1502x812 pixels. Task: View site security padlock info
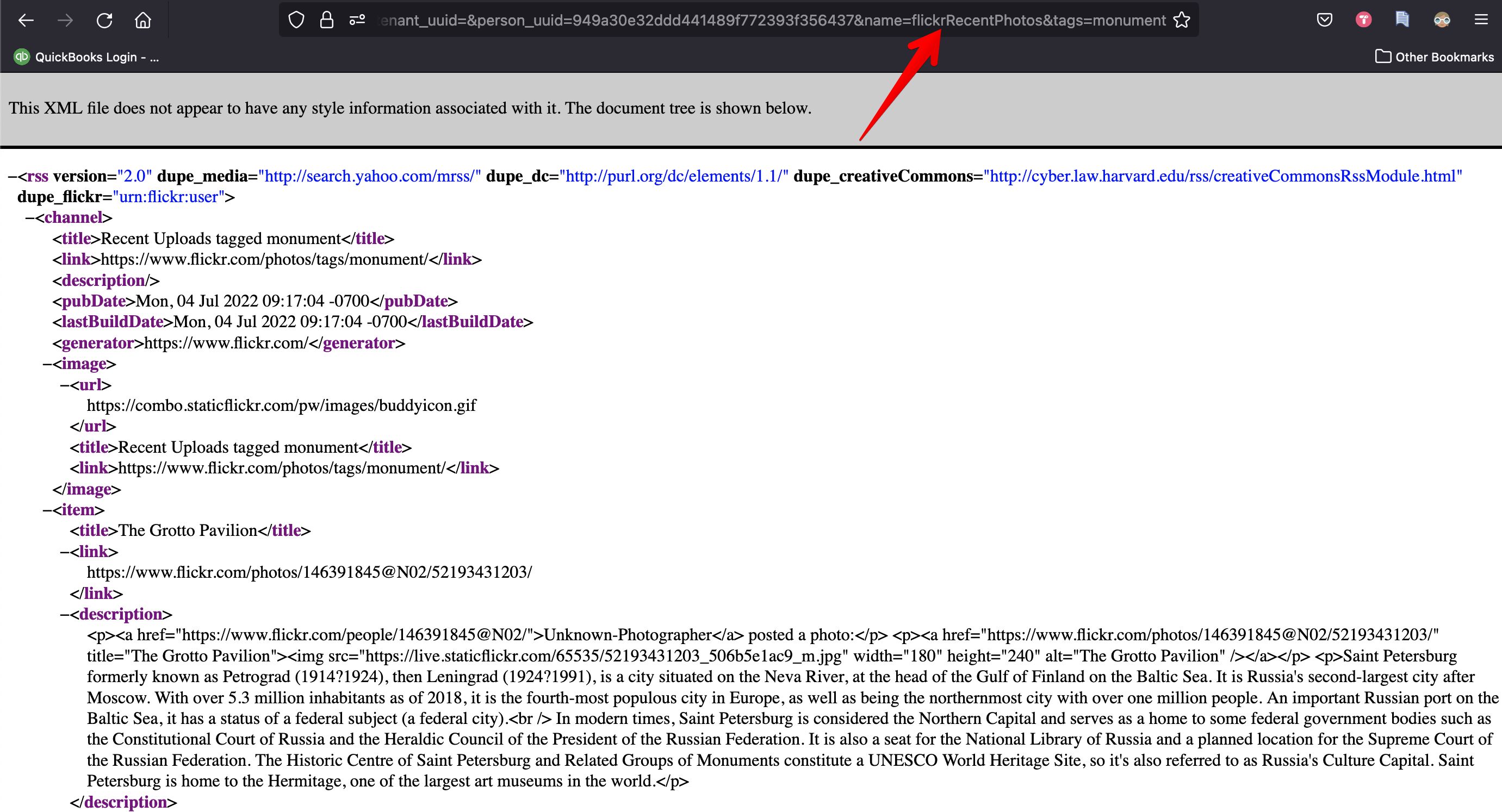[x=326, y=21]
